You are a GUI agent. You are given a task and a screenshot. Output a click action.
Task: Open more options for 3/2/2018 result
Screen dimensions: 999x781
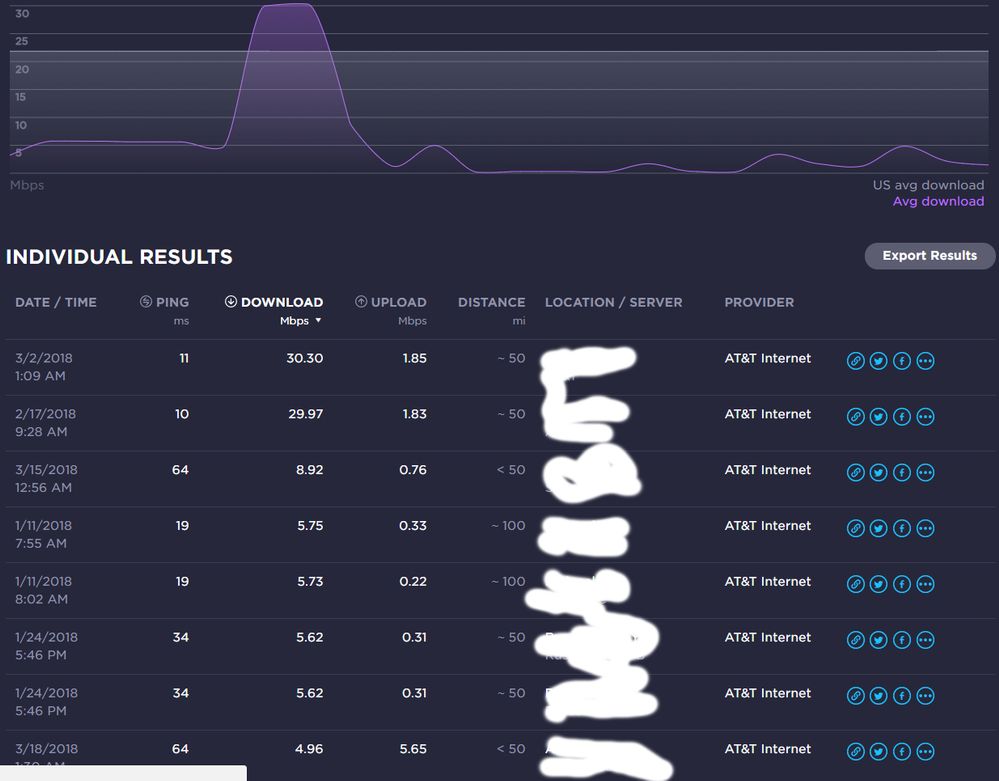click(925, 361)
